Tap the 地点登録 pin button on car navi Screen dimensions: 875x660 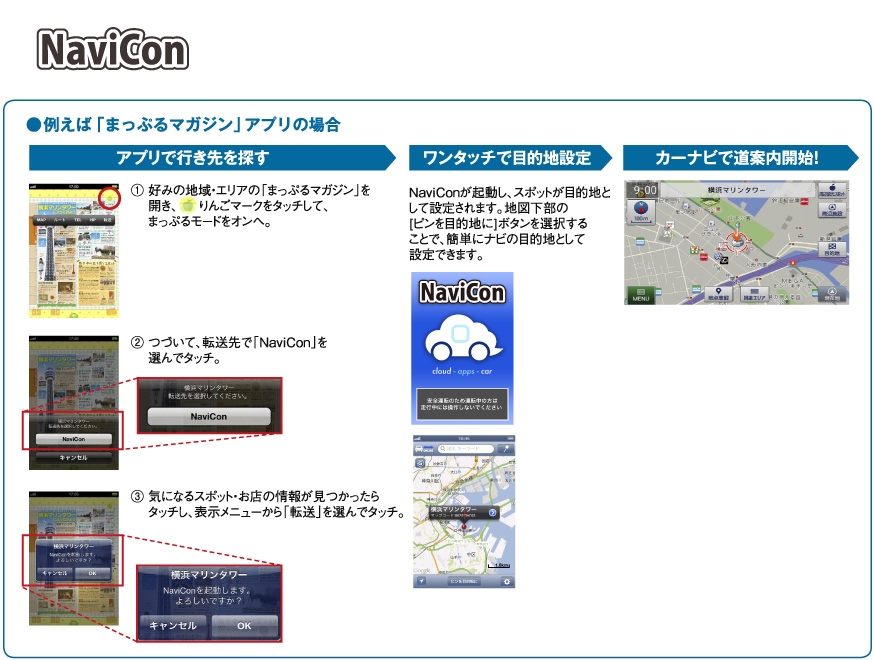[x=718, y=294]
